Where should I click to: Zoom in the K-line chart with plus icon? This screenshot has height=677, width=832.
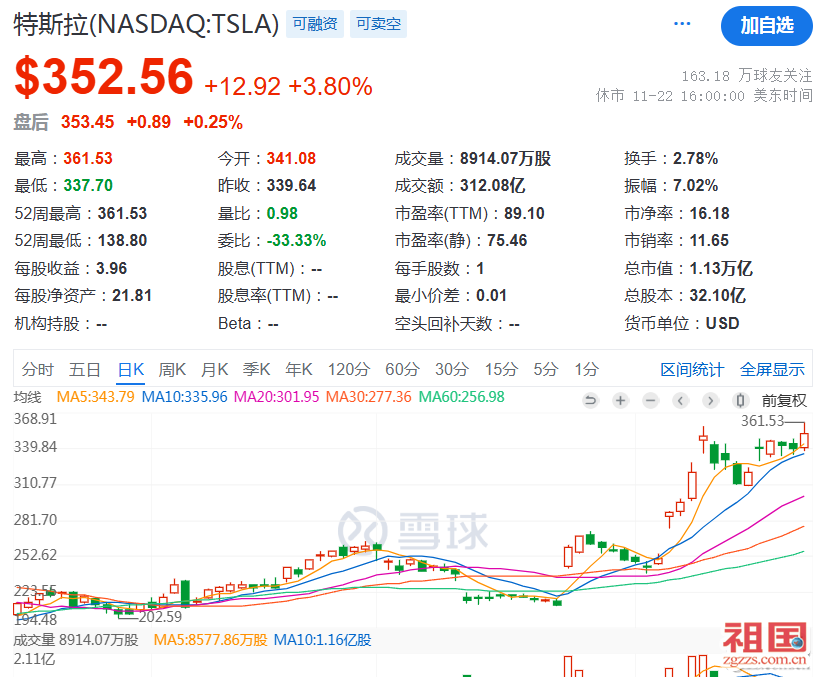tap(620, 400)
